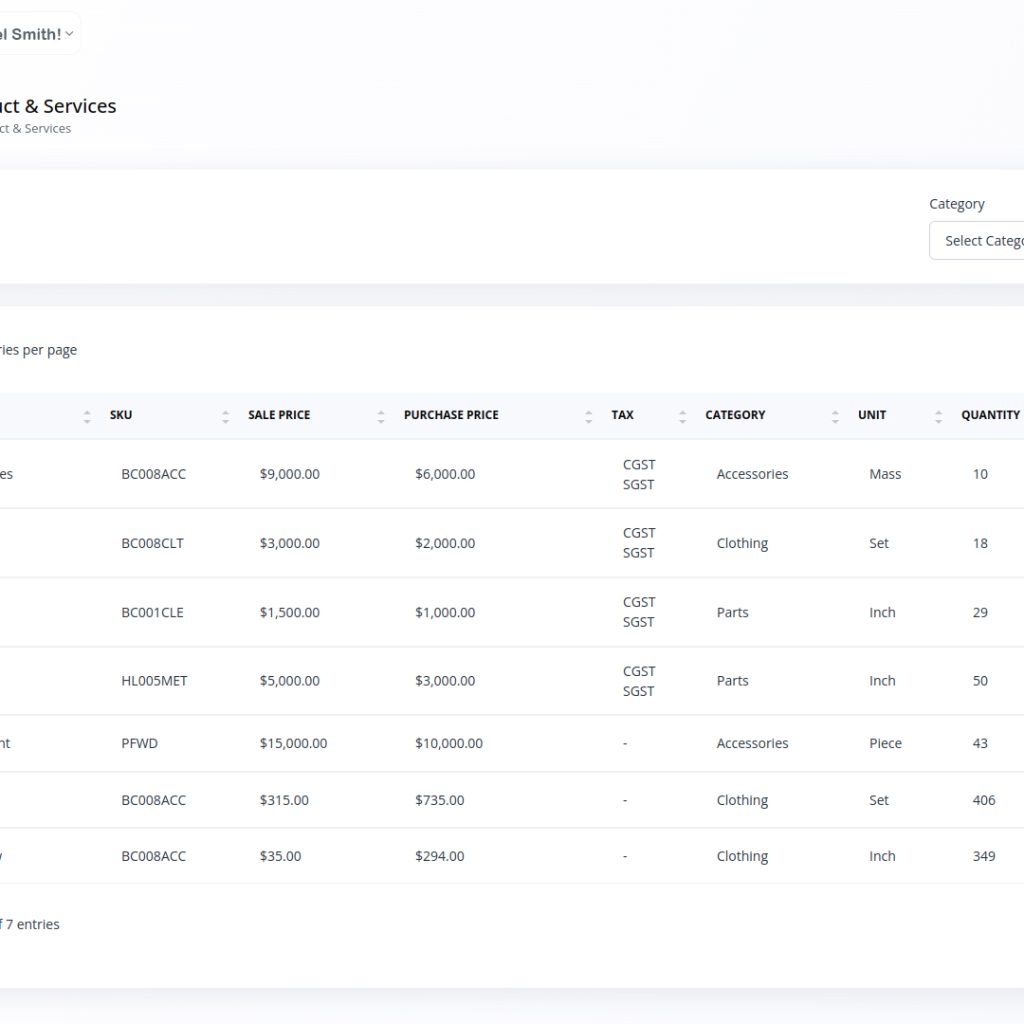Click the Unit column sort arrows
The height and width of the screenshot is (1024, 1024).
tap(938, 416)
